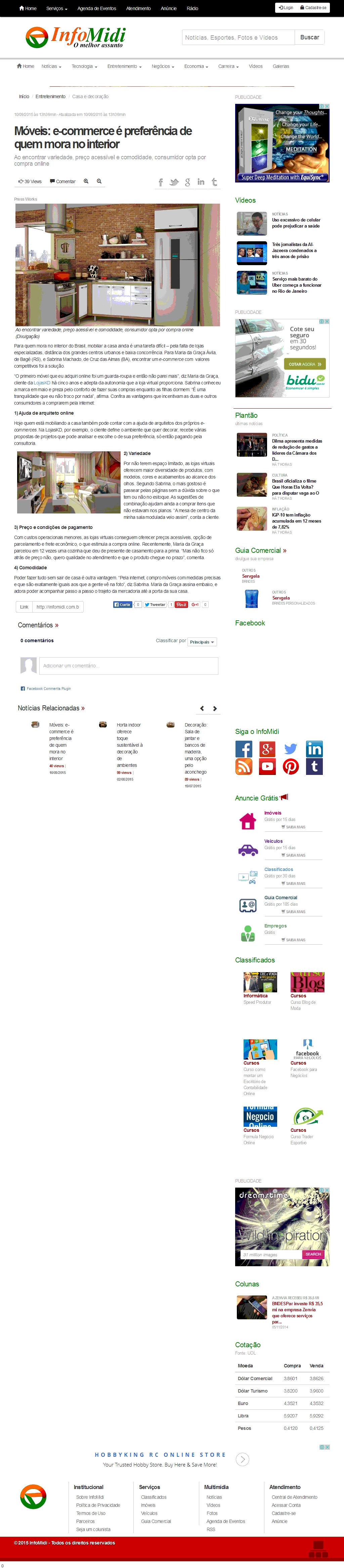Click the zoom out text icon
Image resolution: width=344 pixels, height=1568 pixels.
pos(99,181)
